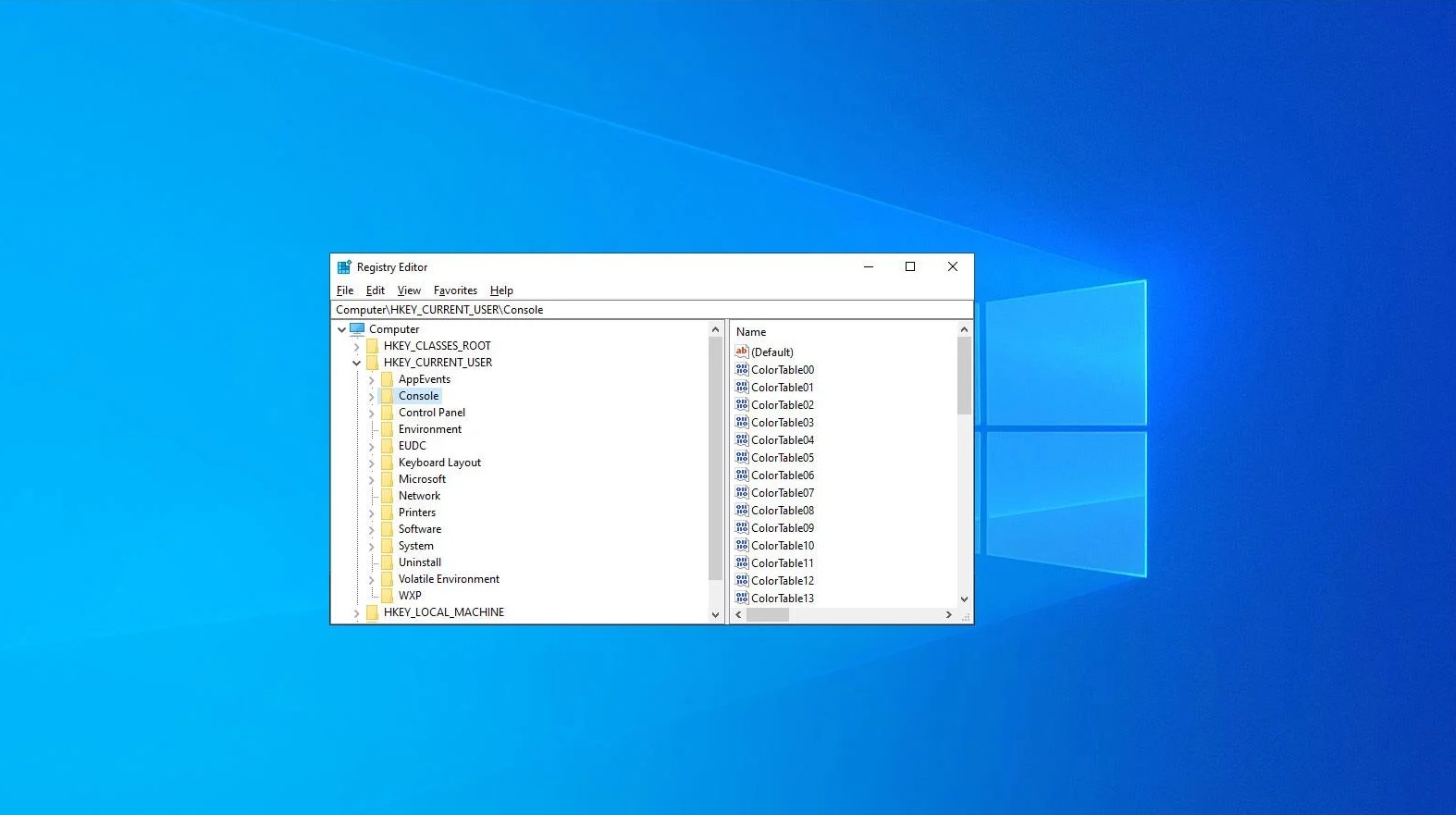Expand the HKEY_CLASSES_ROOT key
Screen dimensions: 1456x815
pyautogui.click(x=356, y=347)
